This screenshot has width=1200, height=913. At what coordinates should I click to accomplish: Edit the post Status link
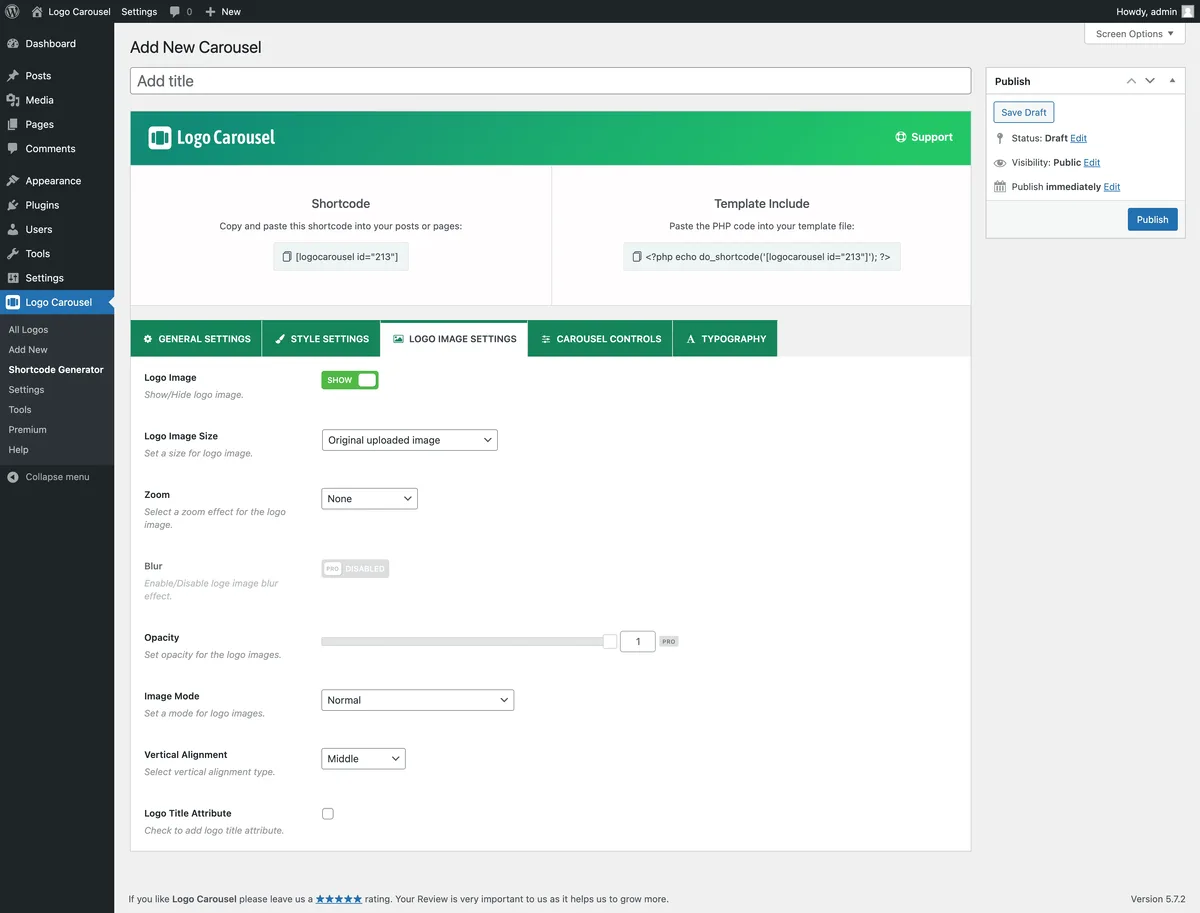pyautogui.click(x=1078, y=138)
